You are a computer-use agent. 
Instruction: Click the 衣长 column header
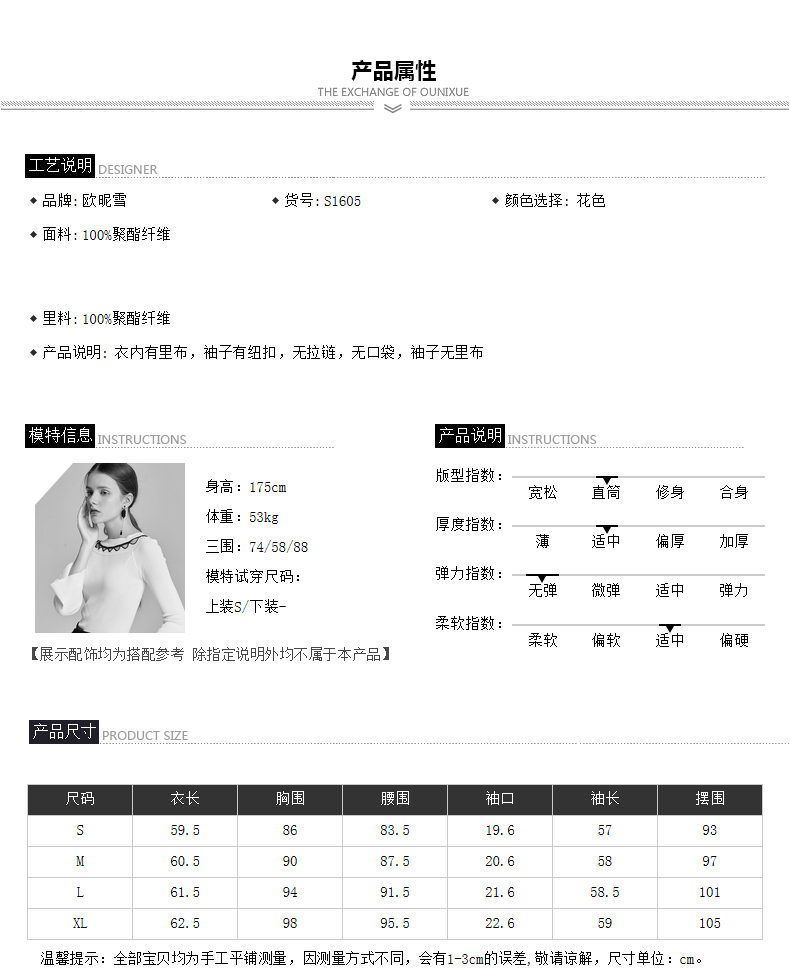tap(185, 799)
